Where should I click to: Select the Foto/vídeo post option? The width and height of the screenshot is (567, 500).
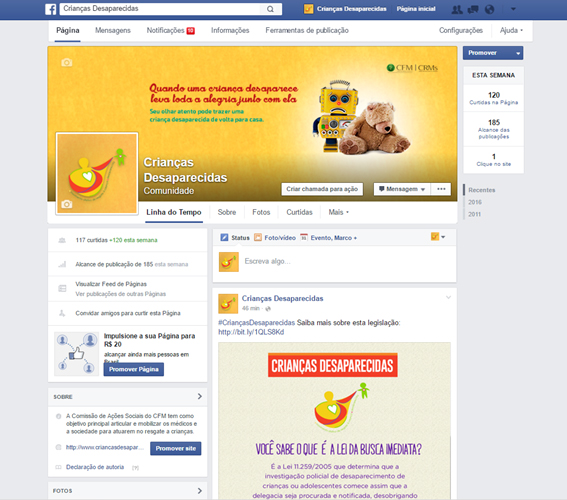coord(275,238)
